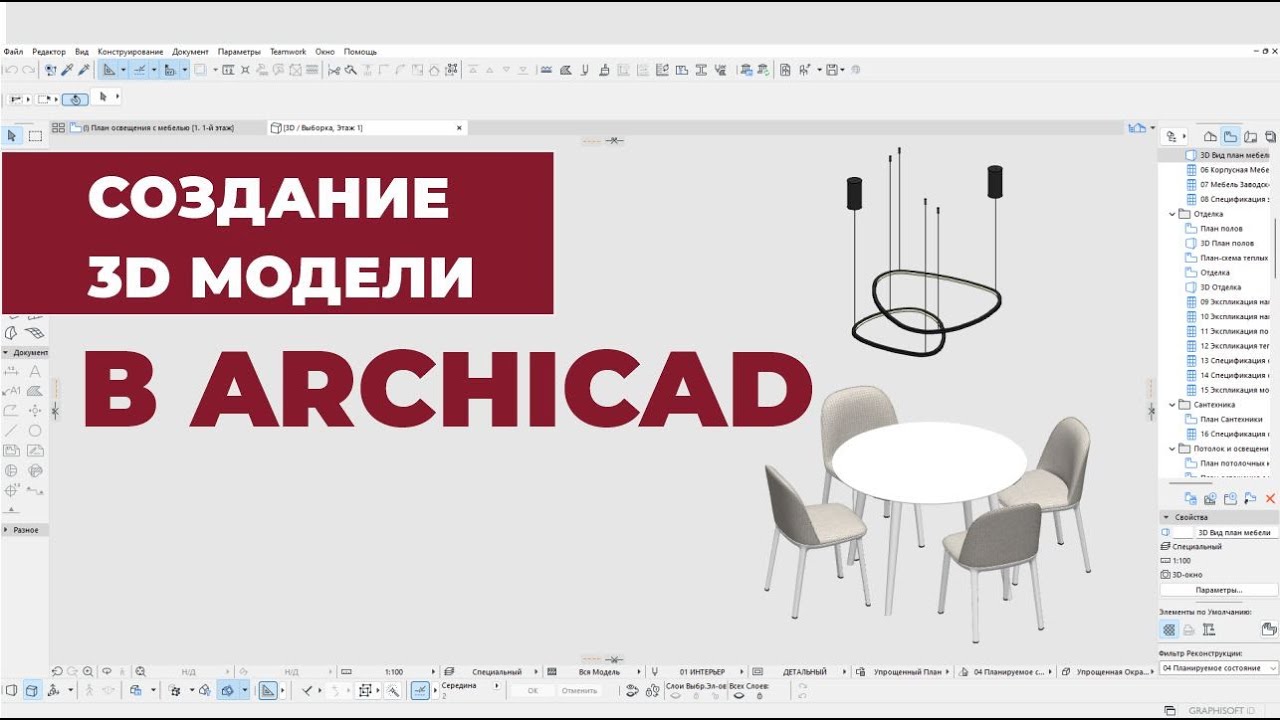
Task: Collapse the Потолок и освещение folder
Action: [1173, 449]
